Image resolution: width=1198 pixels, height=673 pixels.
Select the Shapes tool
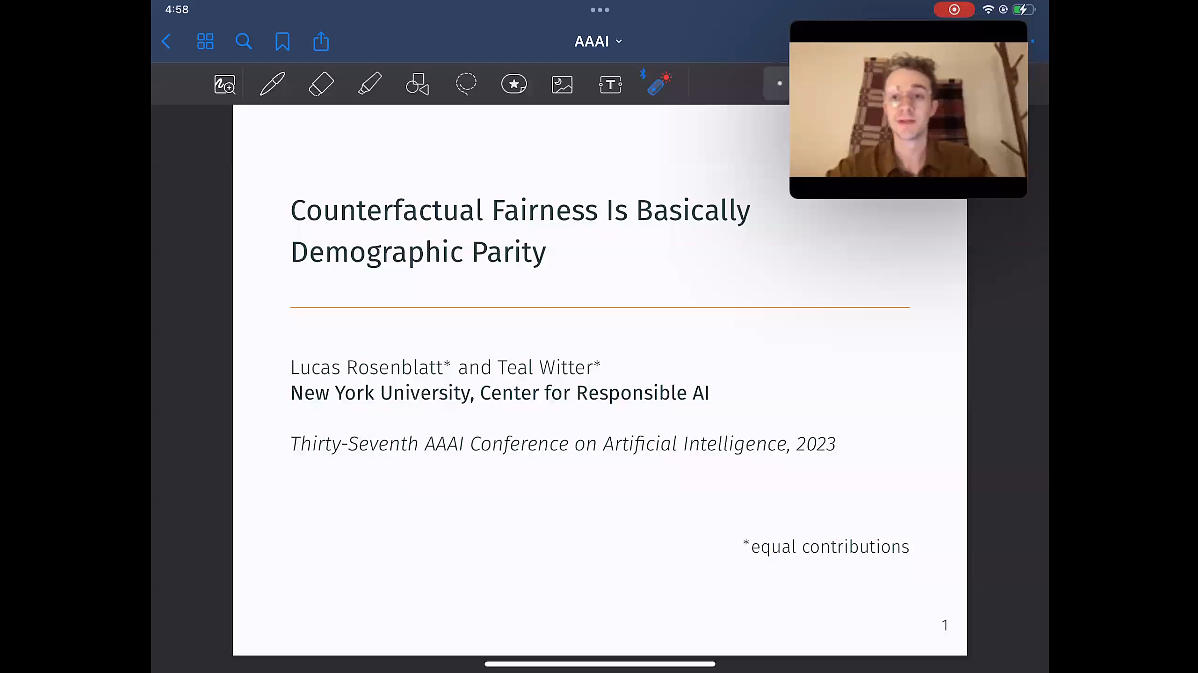[x=417, y=83]
